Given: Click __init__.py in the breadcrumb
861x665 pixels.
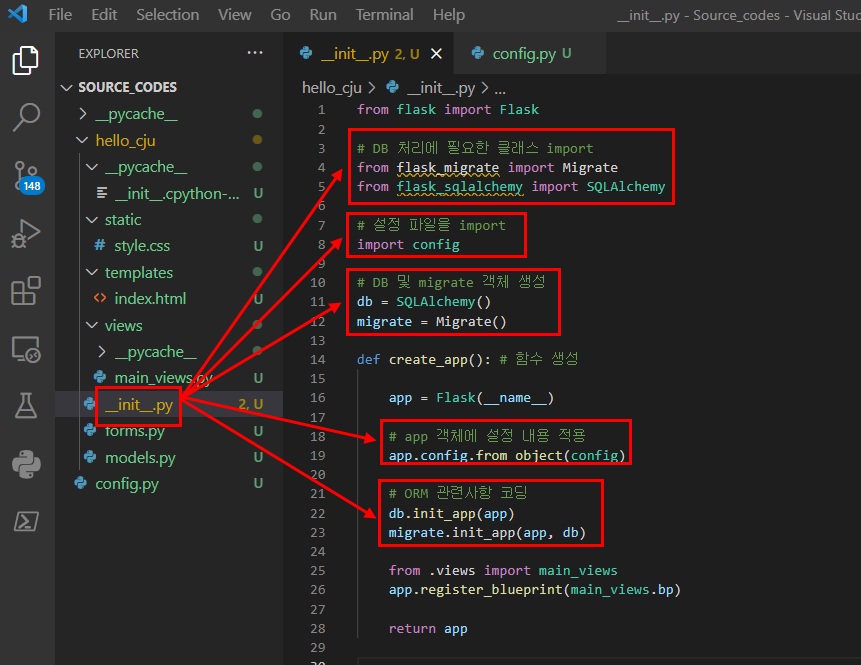Looking at the screenshot, I should point(441,87).
